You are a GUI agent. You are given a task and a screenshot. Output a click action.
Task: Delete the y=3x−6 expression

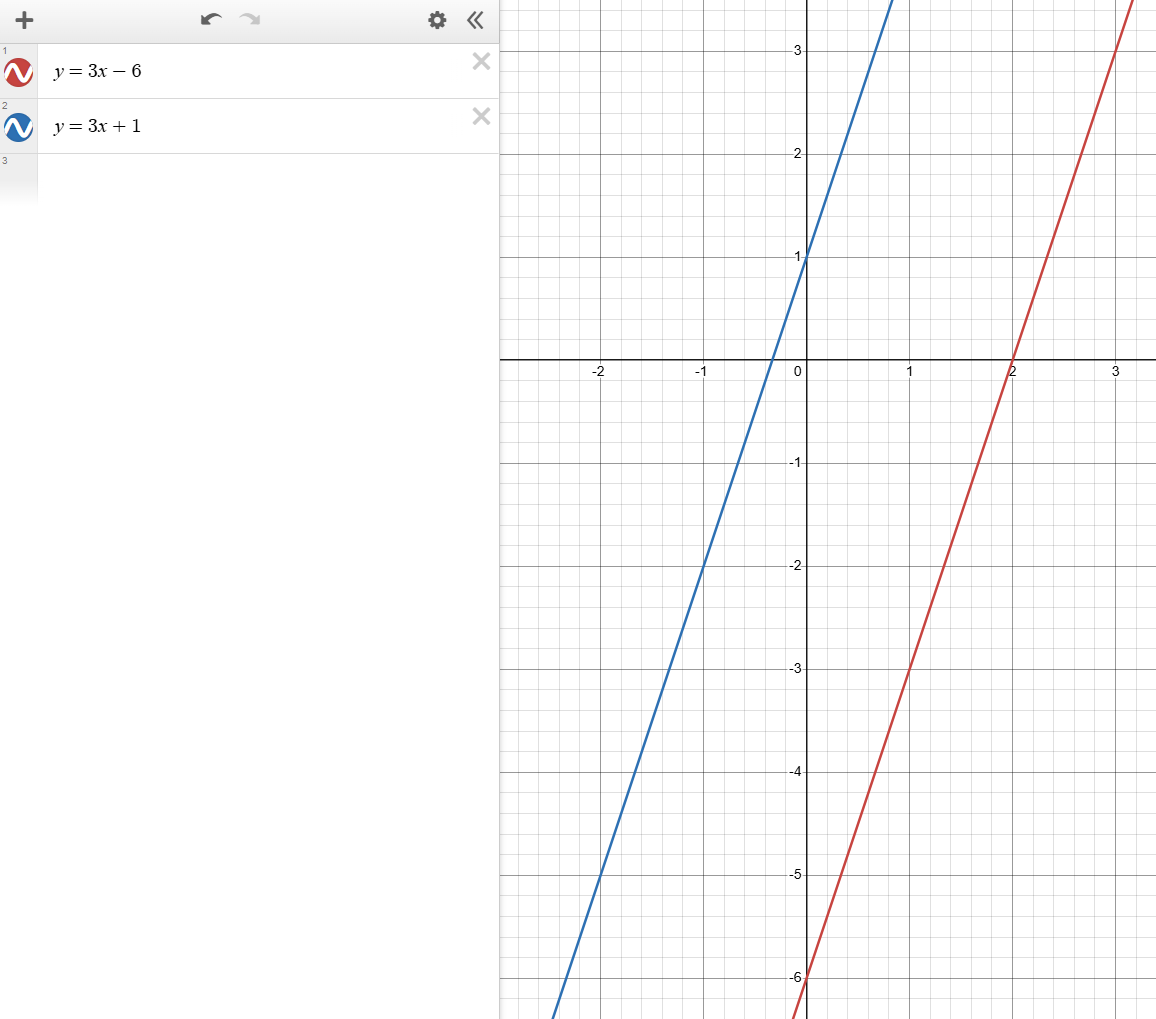click(x=481, y=62)
